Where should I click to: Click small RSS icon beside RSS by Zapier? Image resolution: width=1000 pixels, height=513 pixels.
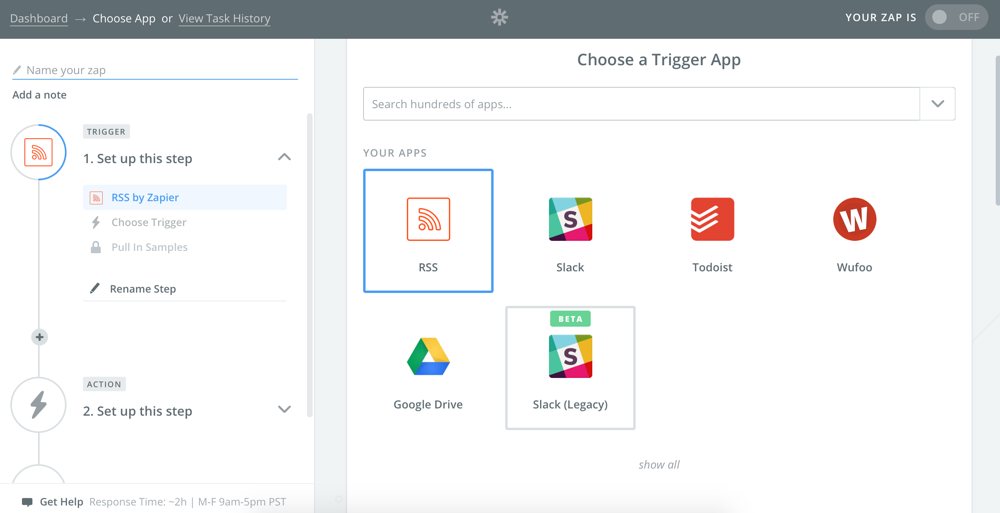point(96,197)
